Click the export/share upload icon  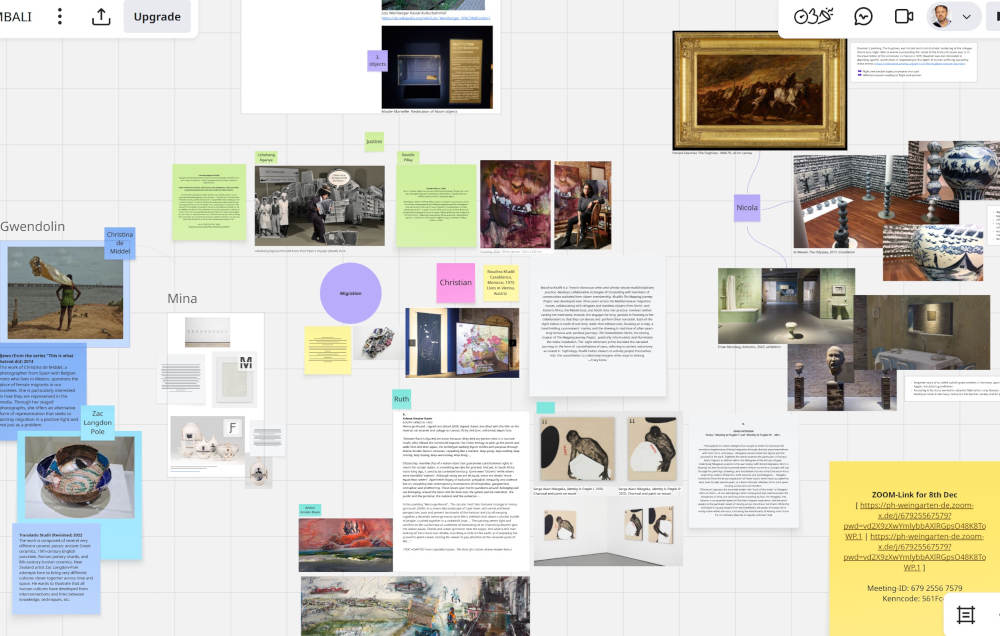(x=101, y=16)
